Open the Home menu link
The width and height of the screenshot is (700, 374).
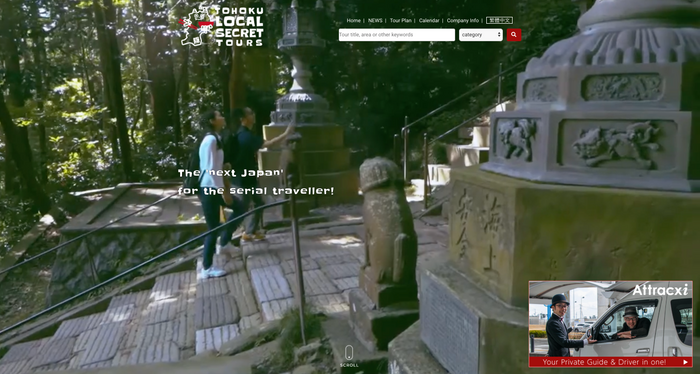point(354,21)
